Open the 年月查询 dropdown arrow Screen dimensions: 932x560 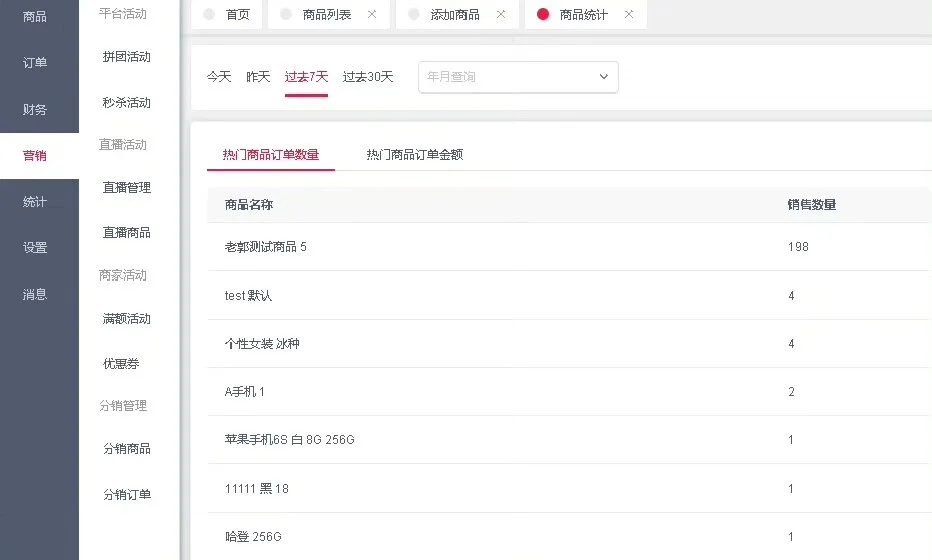pyautogui.click(x=603, y=77)
